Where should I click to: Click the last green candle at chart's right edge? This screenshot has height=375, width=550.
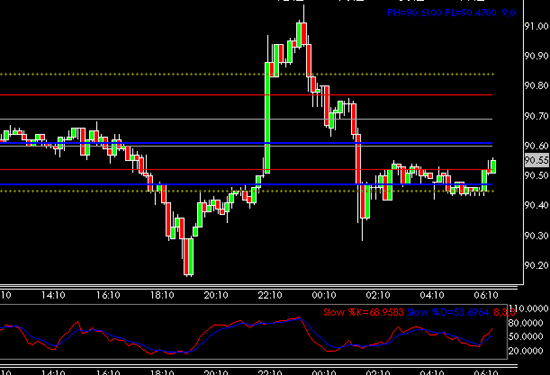pos(493,166)
